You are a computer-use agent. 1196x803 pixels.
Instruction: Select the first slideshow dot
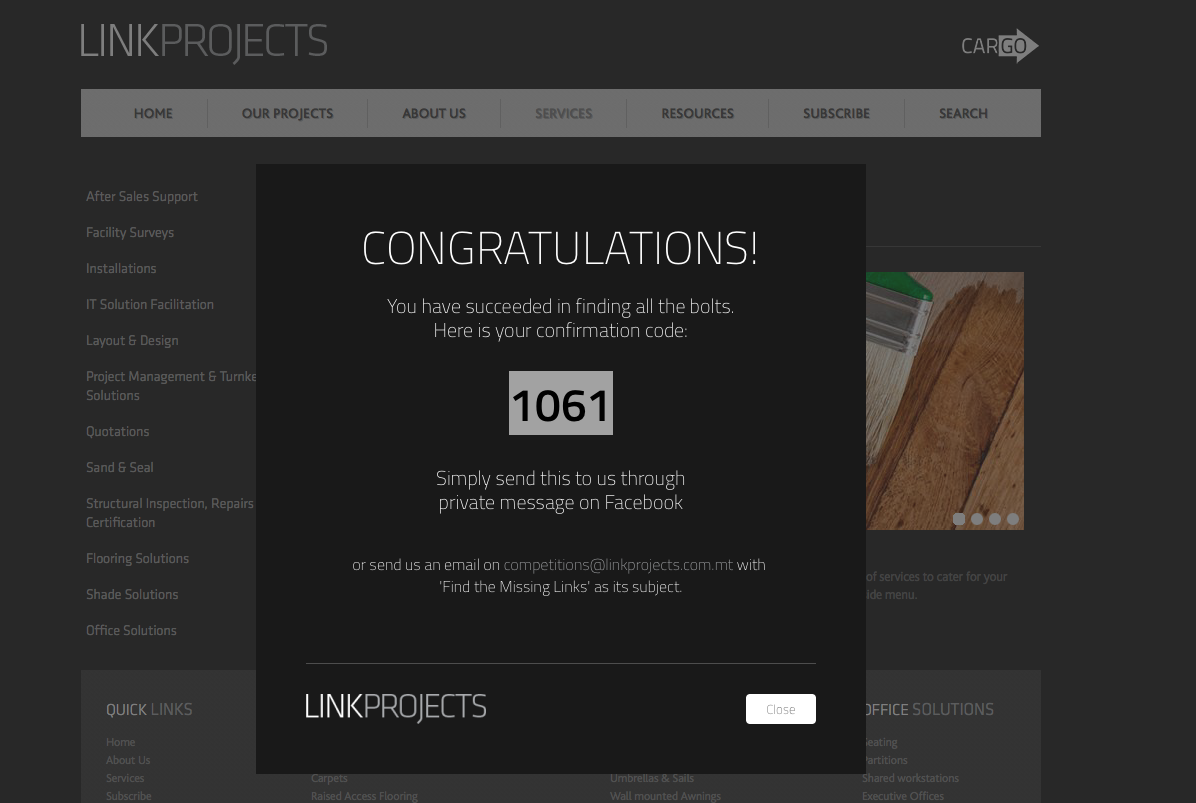[x=959, y=519]
